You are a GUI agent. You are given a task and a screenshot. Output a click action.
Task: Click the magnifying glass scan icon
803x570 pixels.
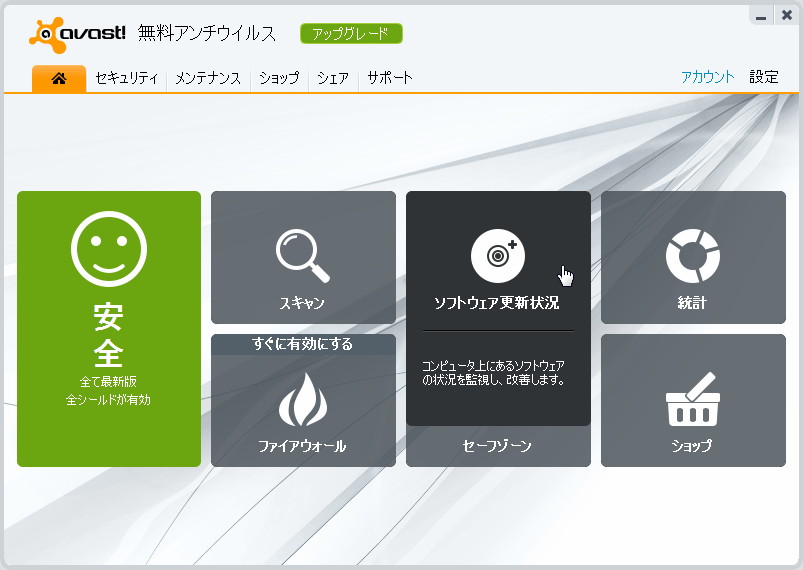303,256
